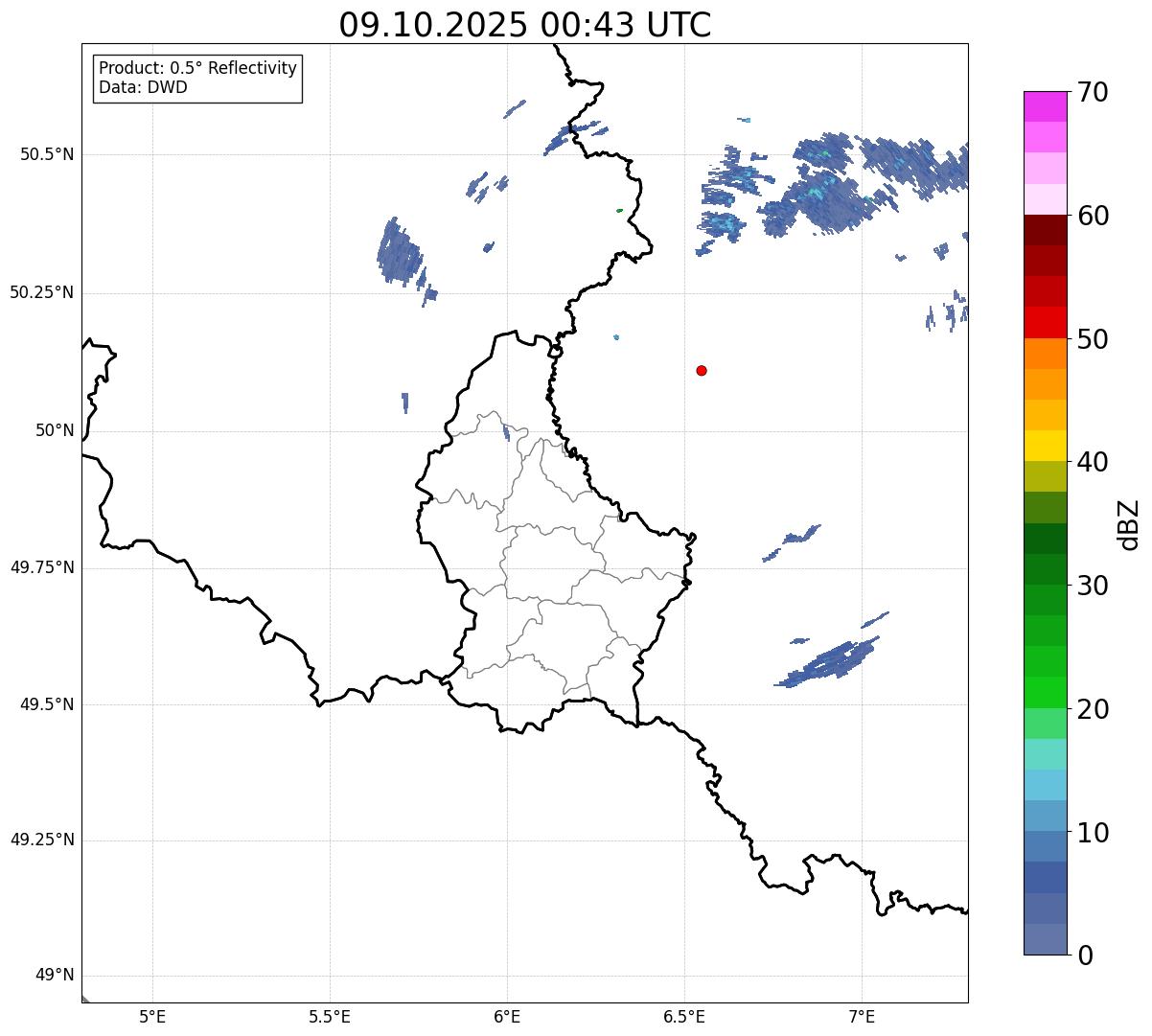Click the colorbar tick label 0
1152x1036 pixels.
point(1085,955)
